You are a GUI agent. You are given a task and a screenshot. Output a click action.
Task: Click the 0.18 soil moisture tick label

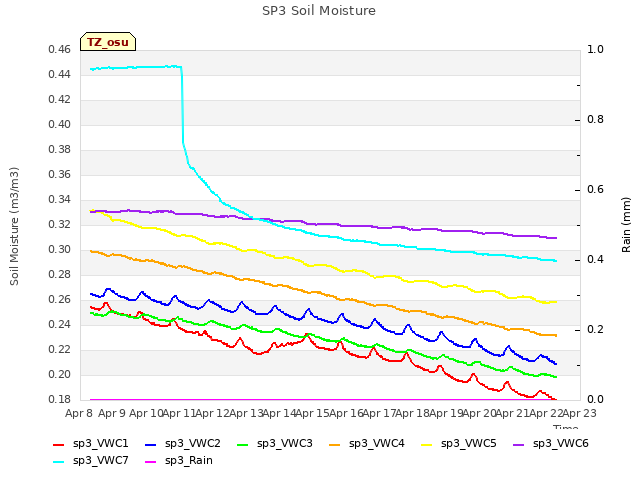pyautogui.click(x=60, y=400)
